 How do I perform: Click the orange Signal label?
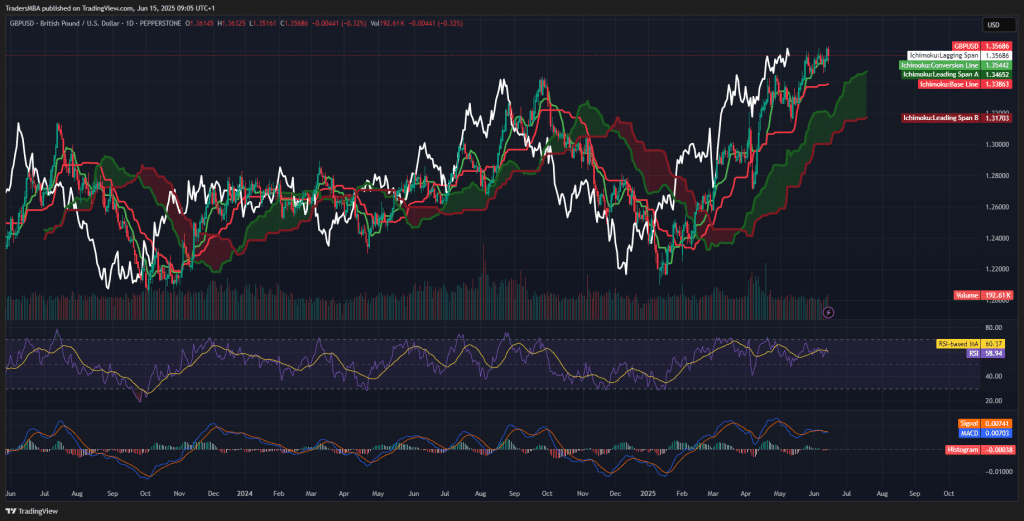tap(966, 424)
